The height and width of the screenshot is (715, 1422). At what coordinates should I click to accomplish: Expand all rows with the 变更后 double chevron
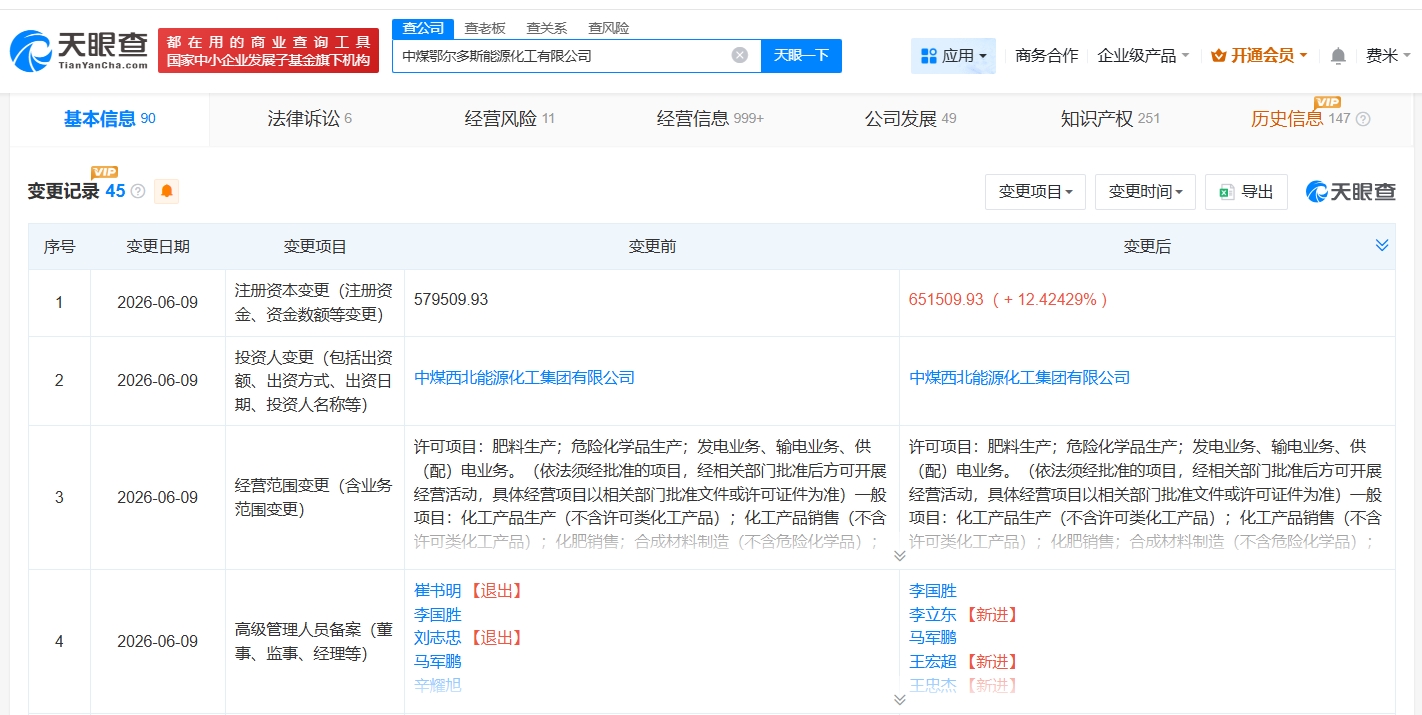click(x=1382, y=246)
